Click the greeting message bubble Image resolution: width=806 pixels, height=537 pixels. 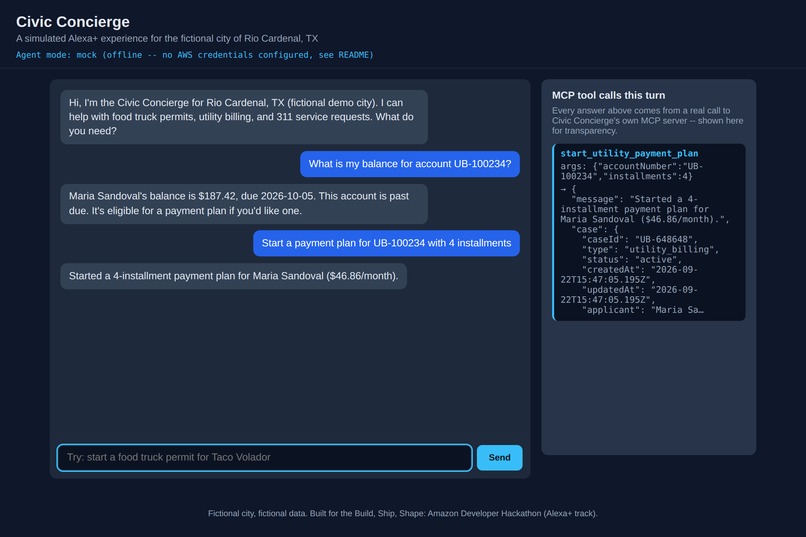[244, 117]
